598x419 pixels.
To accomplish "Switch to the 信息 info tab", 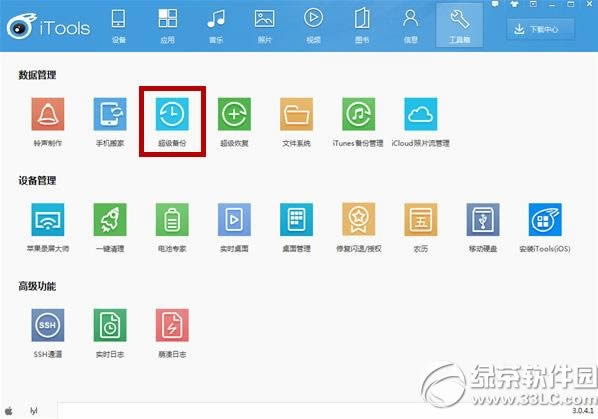I will (x=410, y=25).
